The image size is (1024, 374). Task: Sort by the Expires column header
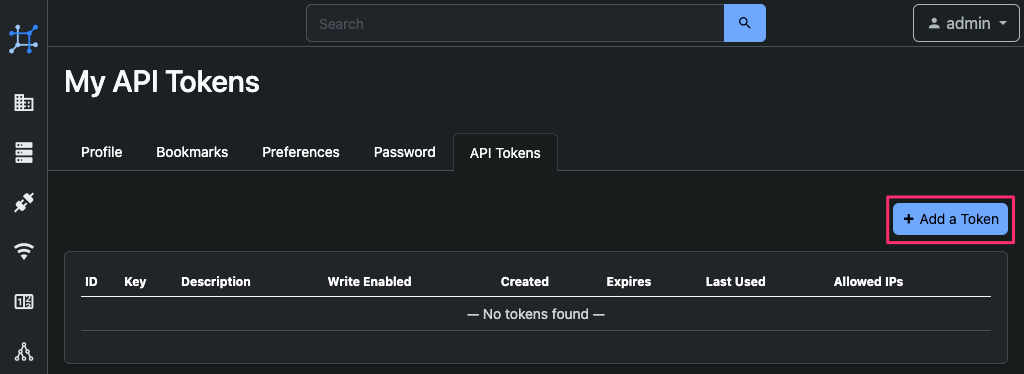click(628, 282)
